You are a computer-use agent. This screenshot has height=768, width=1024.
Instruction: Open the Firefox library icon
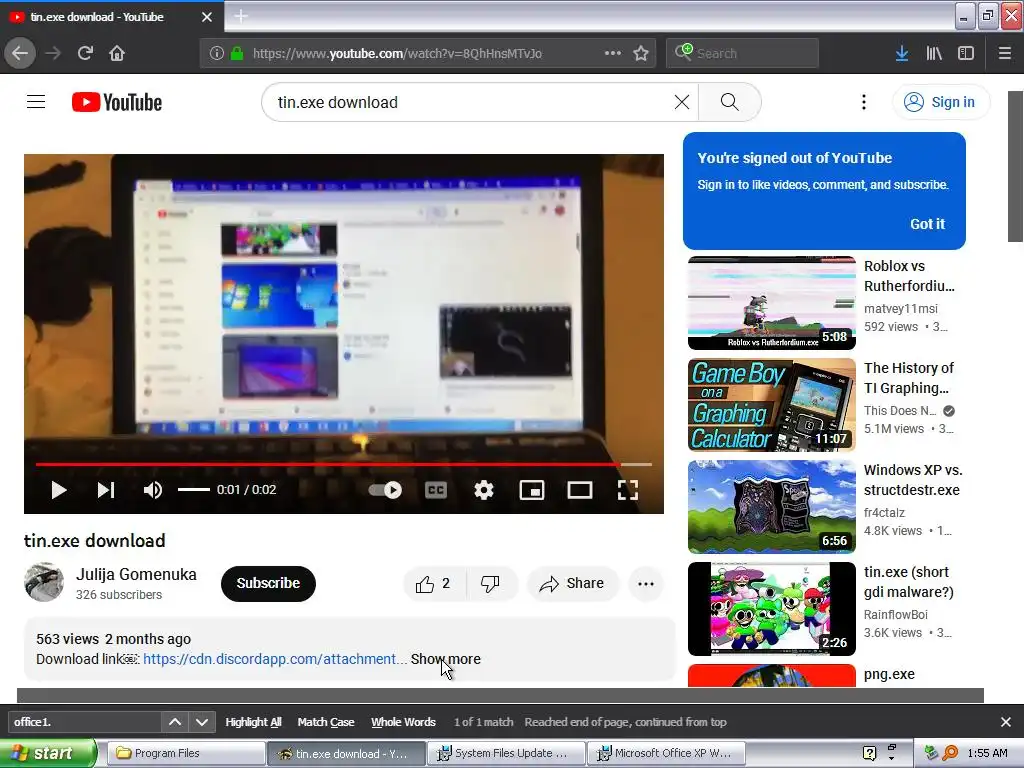tap(934, 54)
